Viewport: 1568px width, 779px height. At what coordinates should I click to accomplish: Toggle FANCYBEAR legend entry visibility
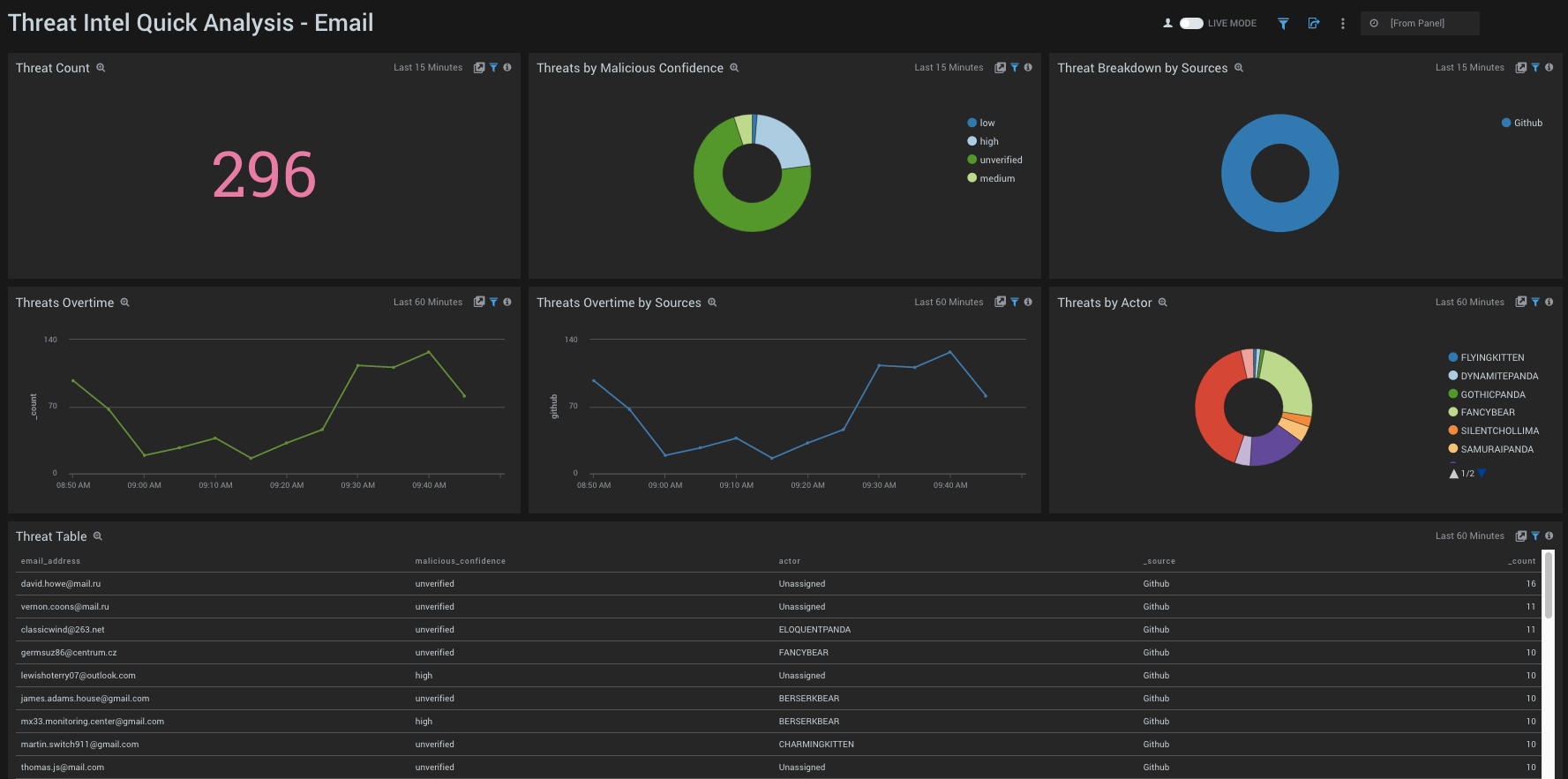pos(1487,412)
